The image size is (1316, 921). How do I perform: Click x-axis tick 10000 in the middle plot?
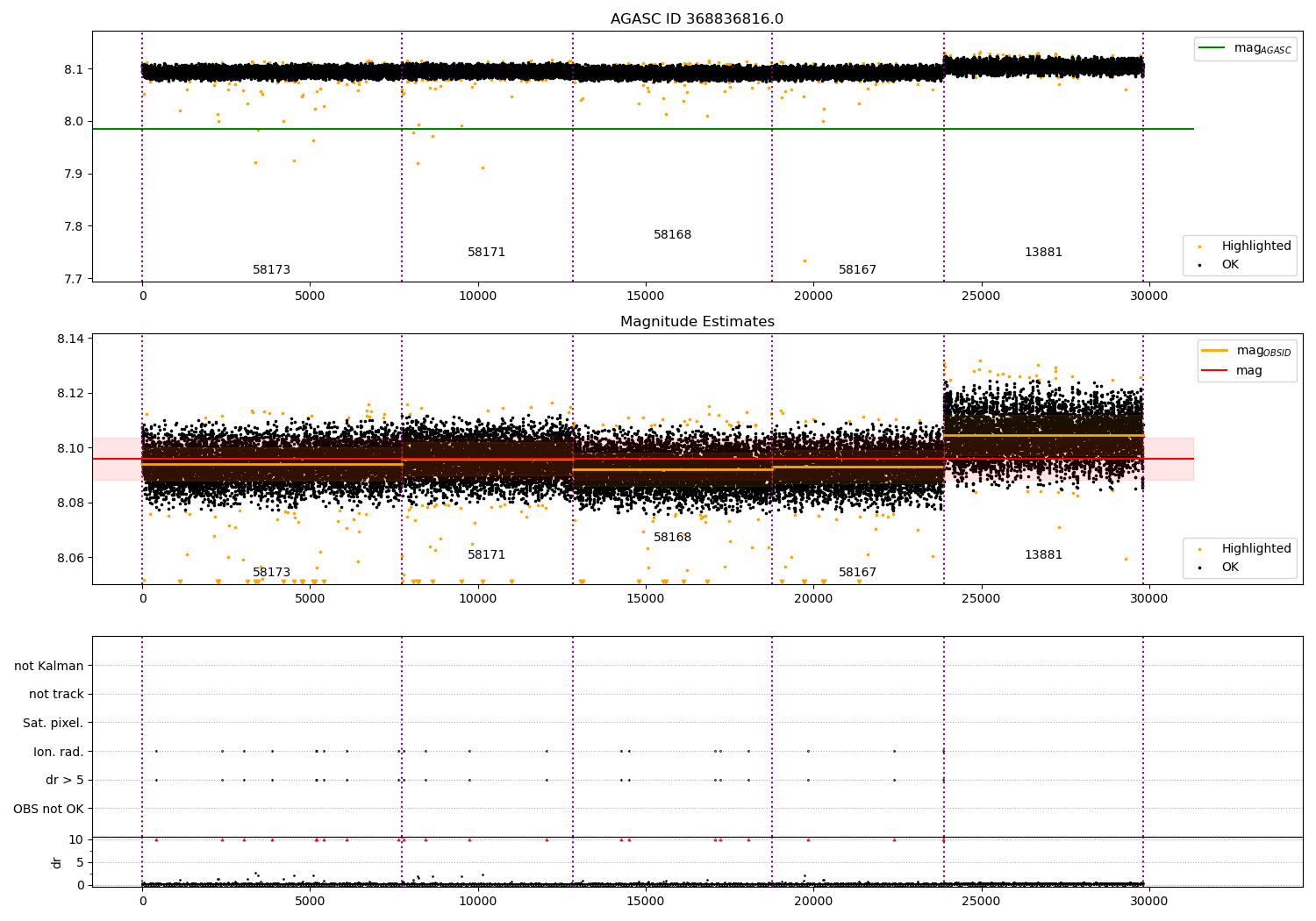click(478, 598)
